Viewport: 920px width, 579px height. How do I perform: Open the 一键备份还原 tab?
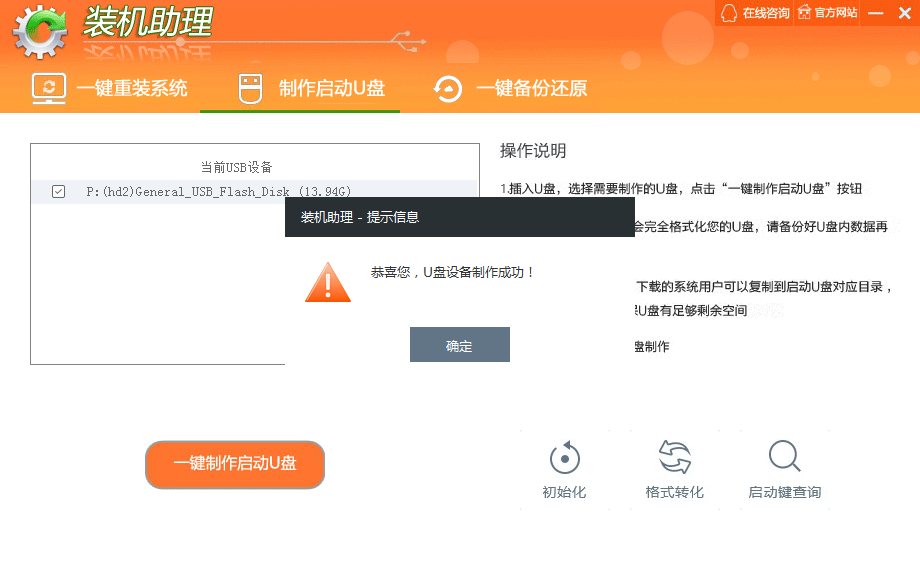(x=531, y=88)
